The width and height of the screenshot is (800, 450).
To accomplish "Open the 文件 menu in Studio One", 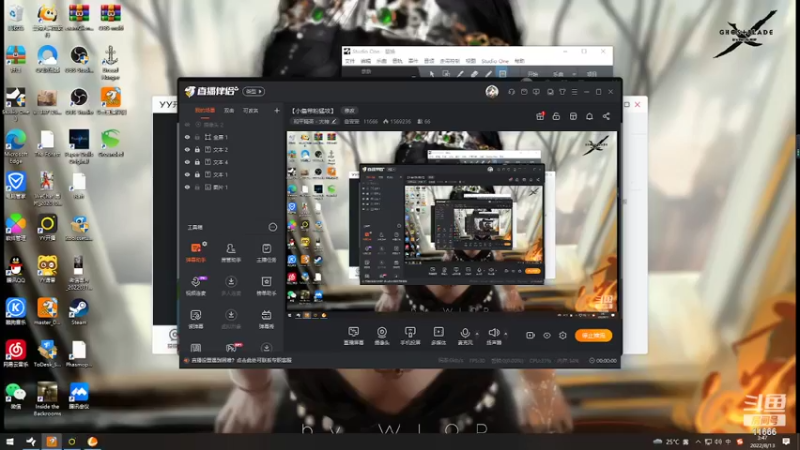I will pos(349,61).
